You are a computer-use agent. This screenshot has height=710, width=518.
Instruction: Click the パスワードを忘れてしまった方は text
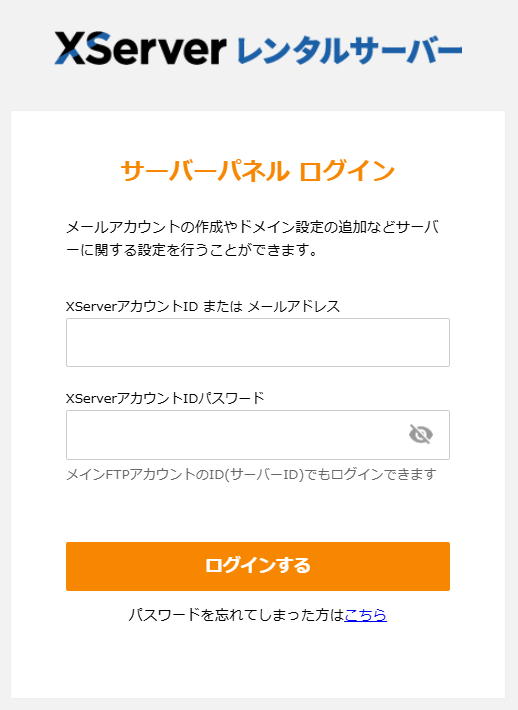pos(236,615)
